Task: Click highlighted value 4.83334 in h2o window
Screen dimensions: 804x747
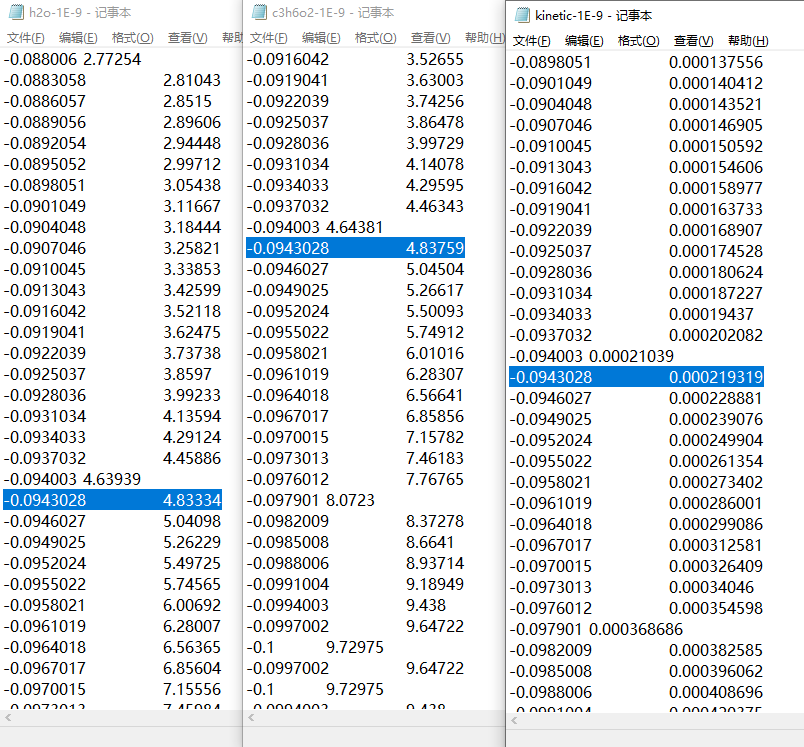Action: tap(192, 500)
